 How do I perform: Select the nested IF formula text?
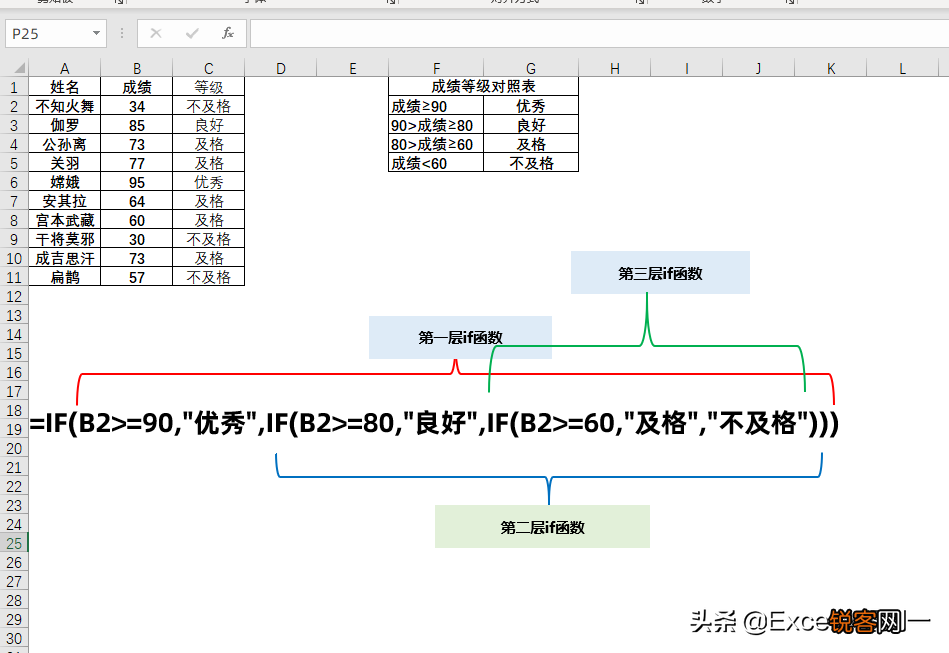click(434, 423)
